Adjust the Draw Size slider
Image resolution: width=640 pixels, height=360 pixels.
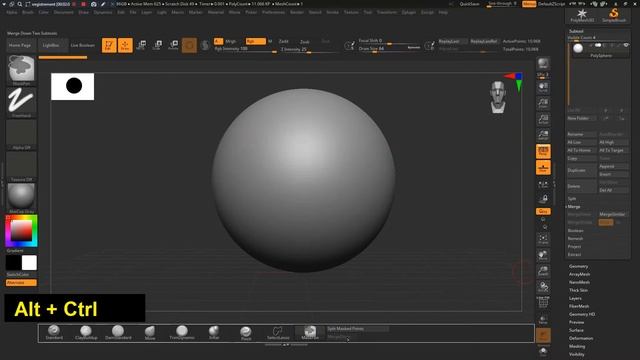point(389,49)
